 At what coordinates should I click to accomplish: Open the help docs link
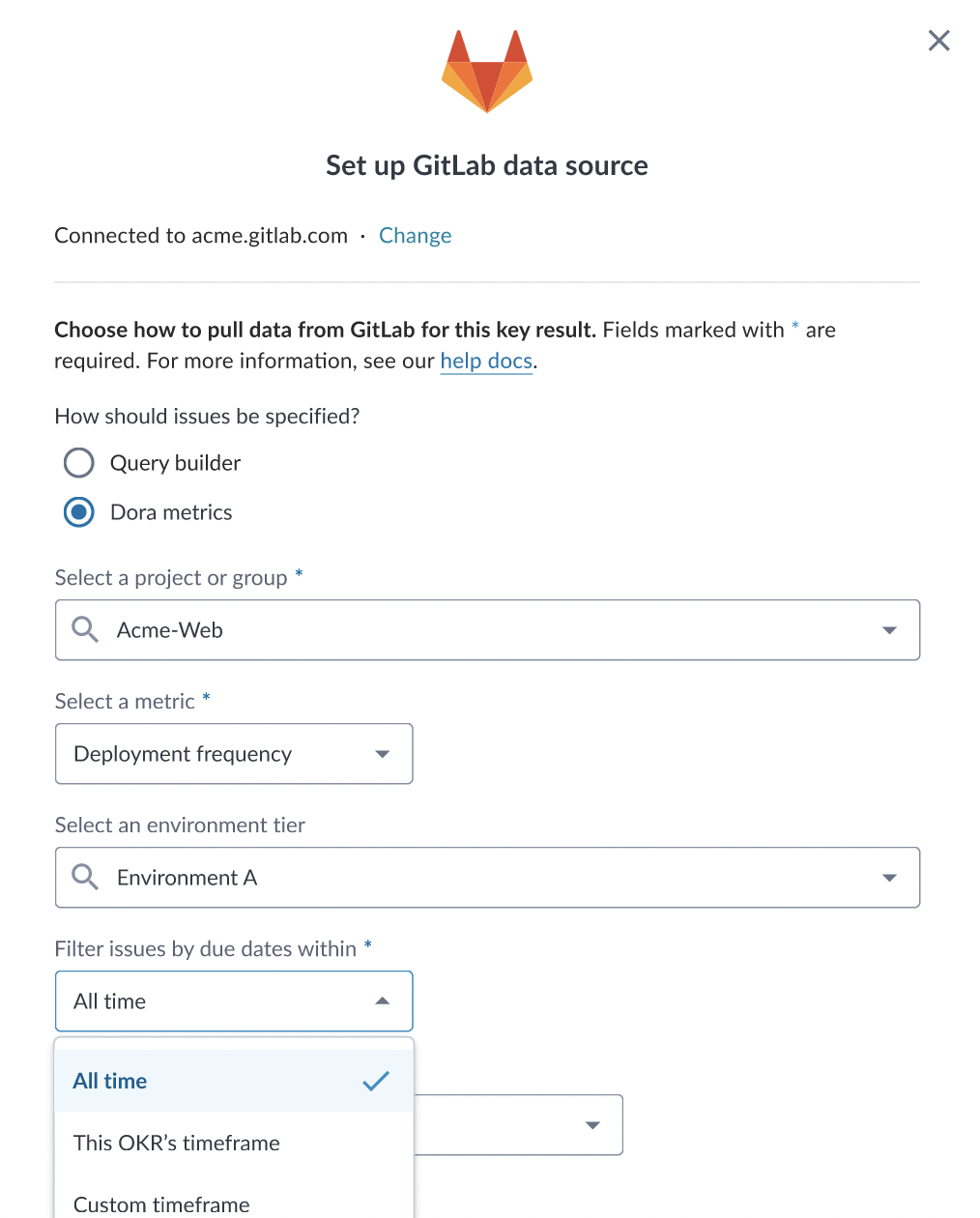click(486, 362)
